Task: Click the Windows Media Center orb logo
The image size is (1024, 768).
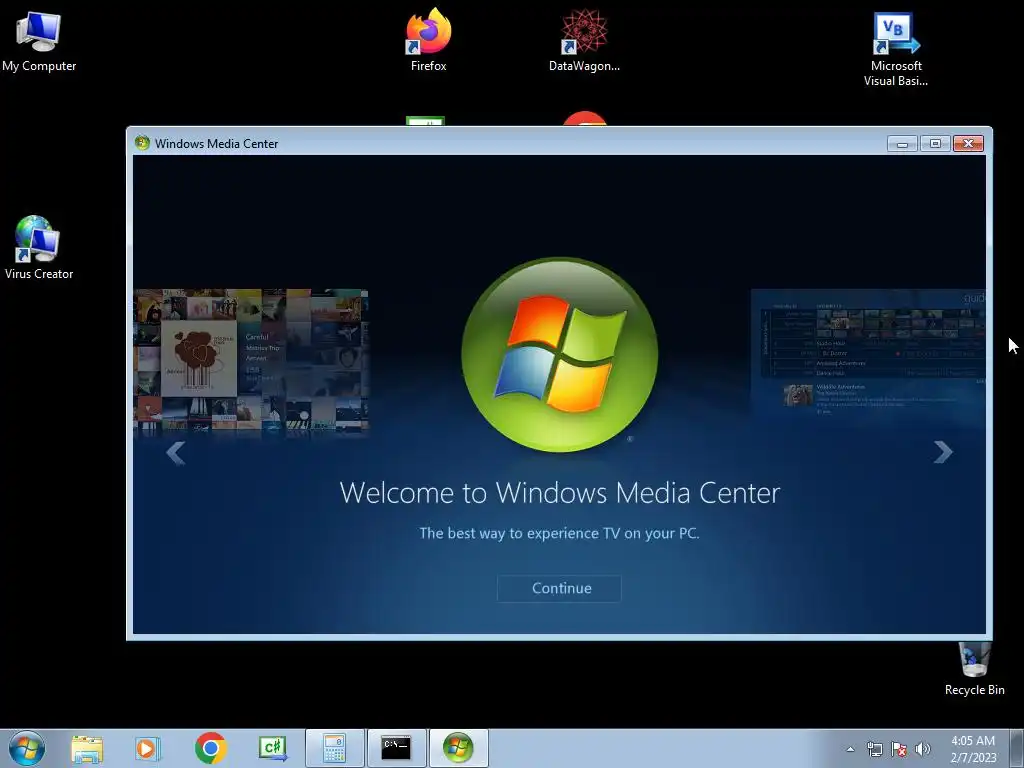Action: [560, 355]
